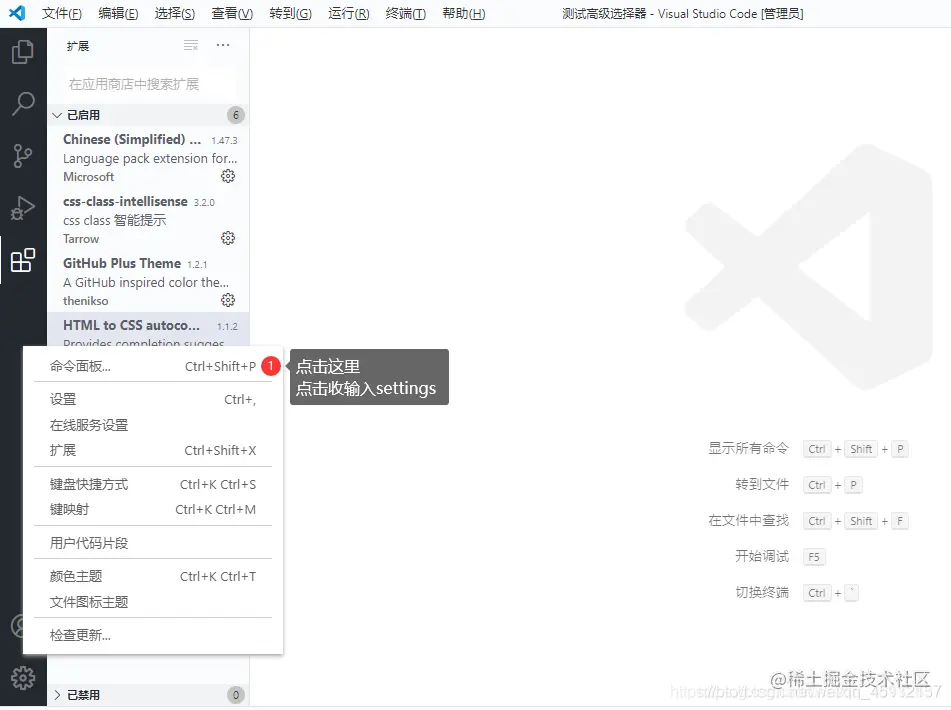Screen dimensions: 951x710
Task: Open the 终端(T) menu
Action: pos(406,13)
